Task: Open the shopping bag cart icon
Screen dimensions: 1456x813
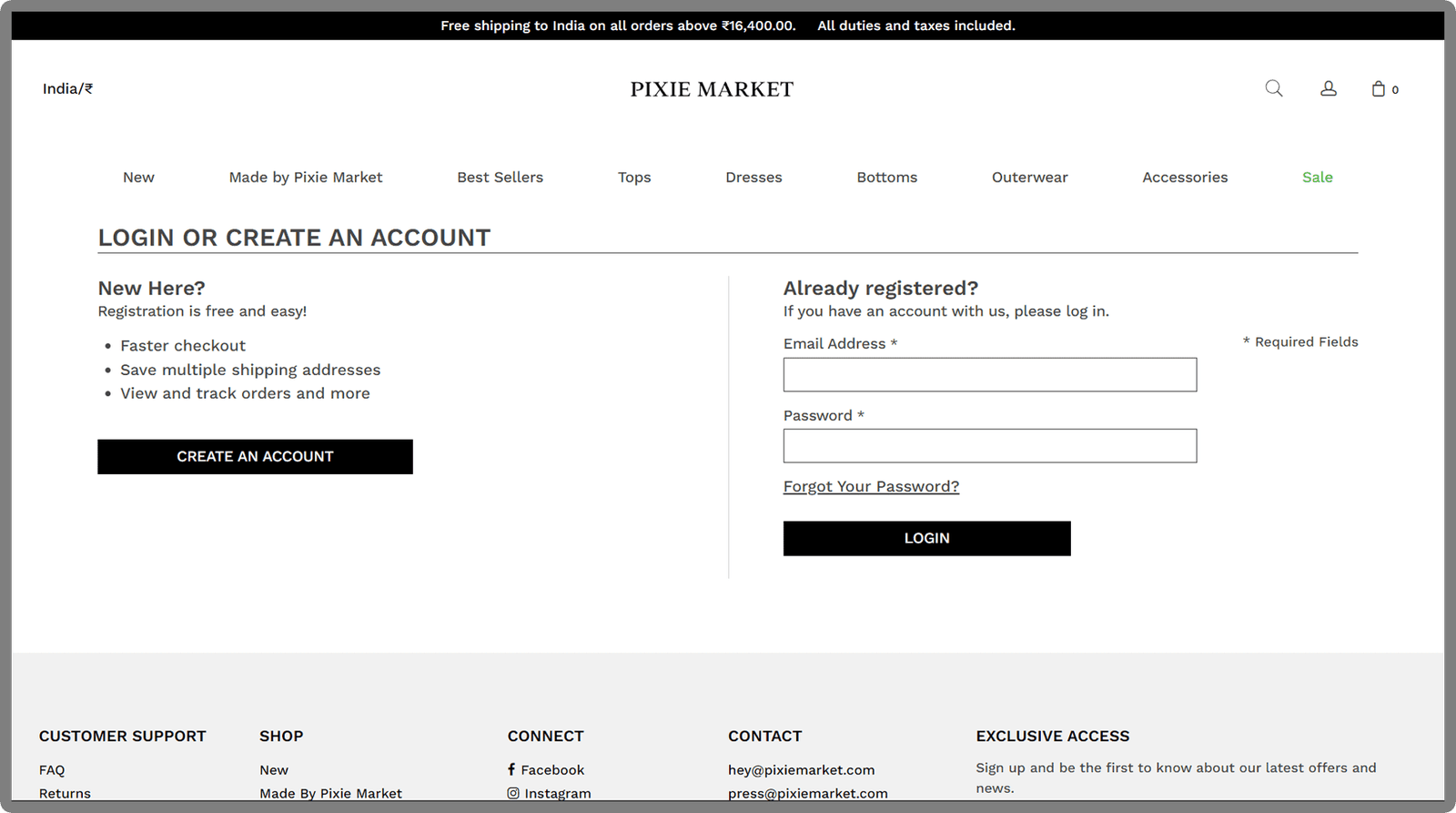Action: 1379,89
